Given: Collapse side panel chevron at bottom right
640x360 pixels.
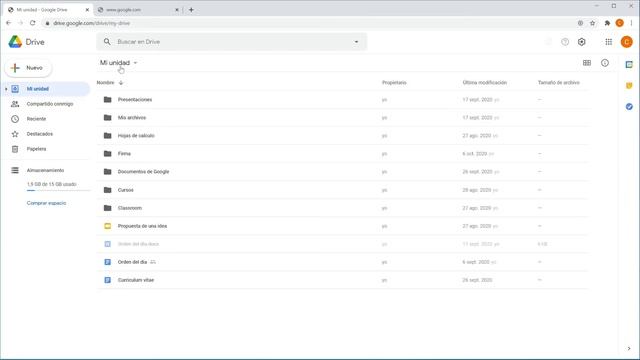Looking at the screenshot, I should [629, 349].
